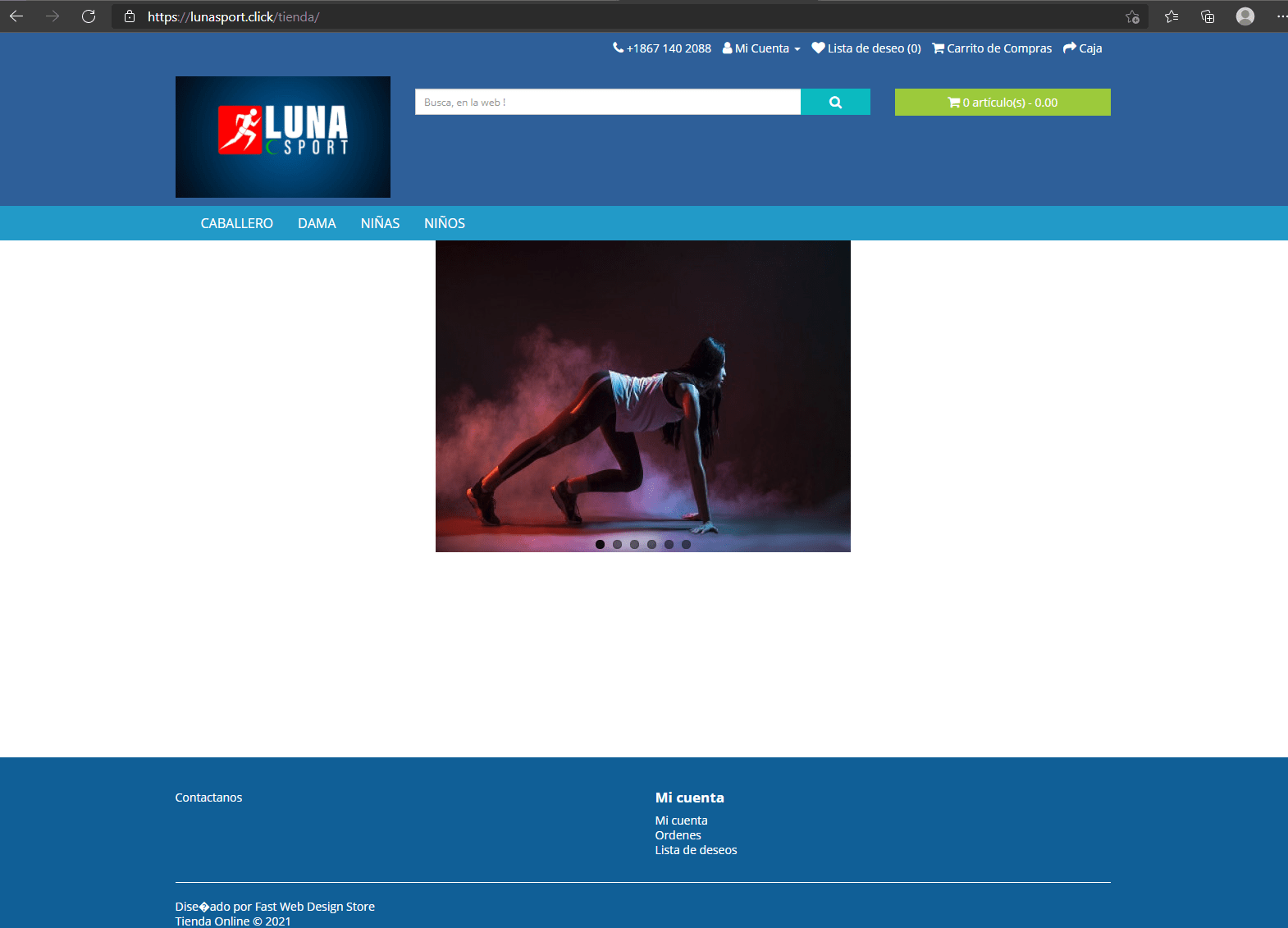Select the first slideshow dot

click(601, 544)
